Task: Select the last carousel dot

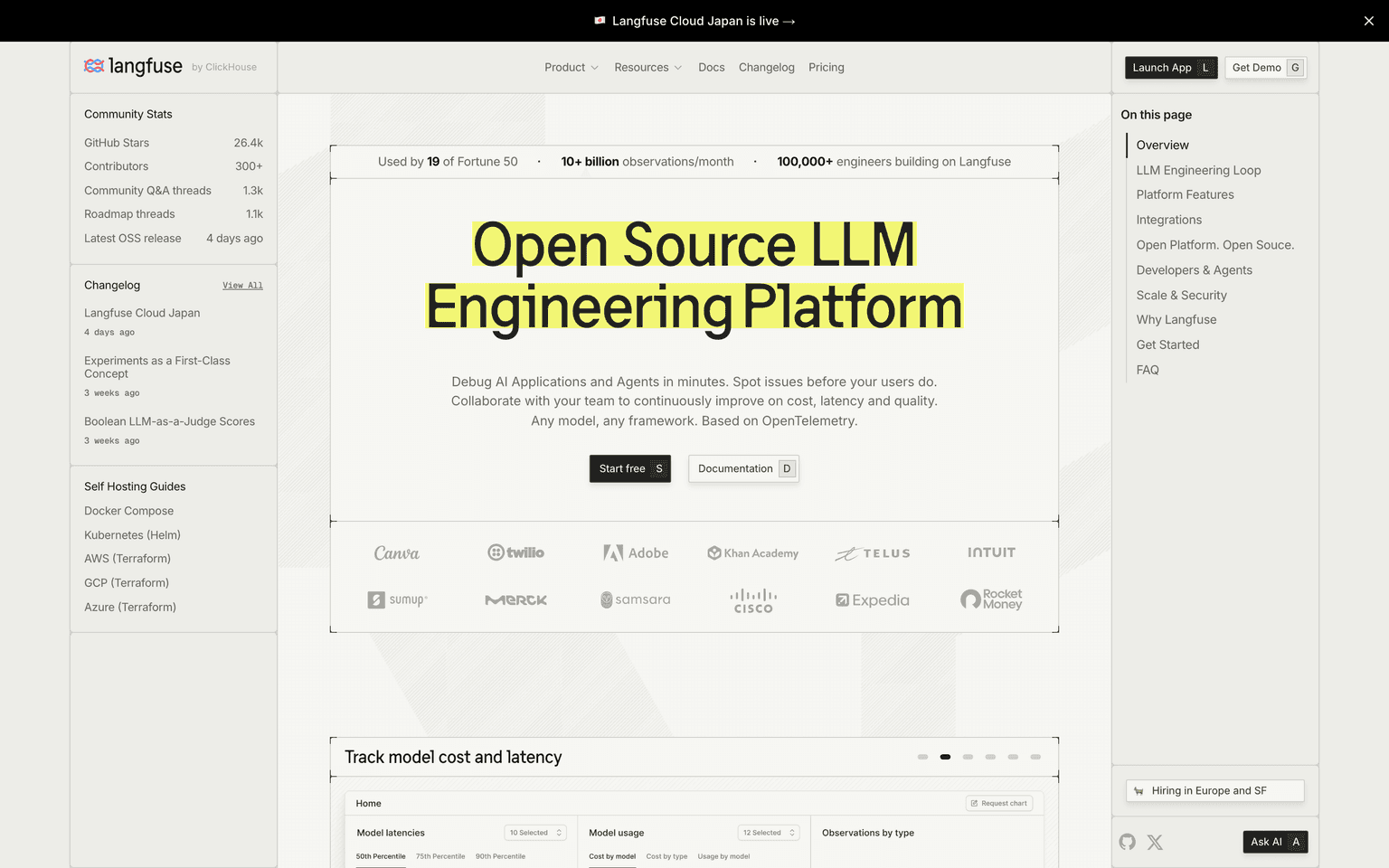Action: [x=1035, y=757]
